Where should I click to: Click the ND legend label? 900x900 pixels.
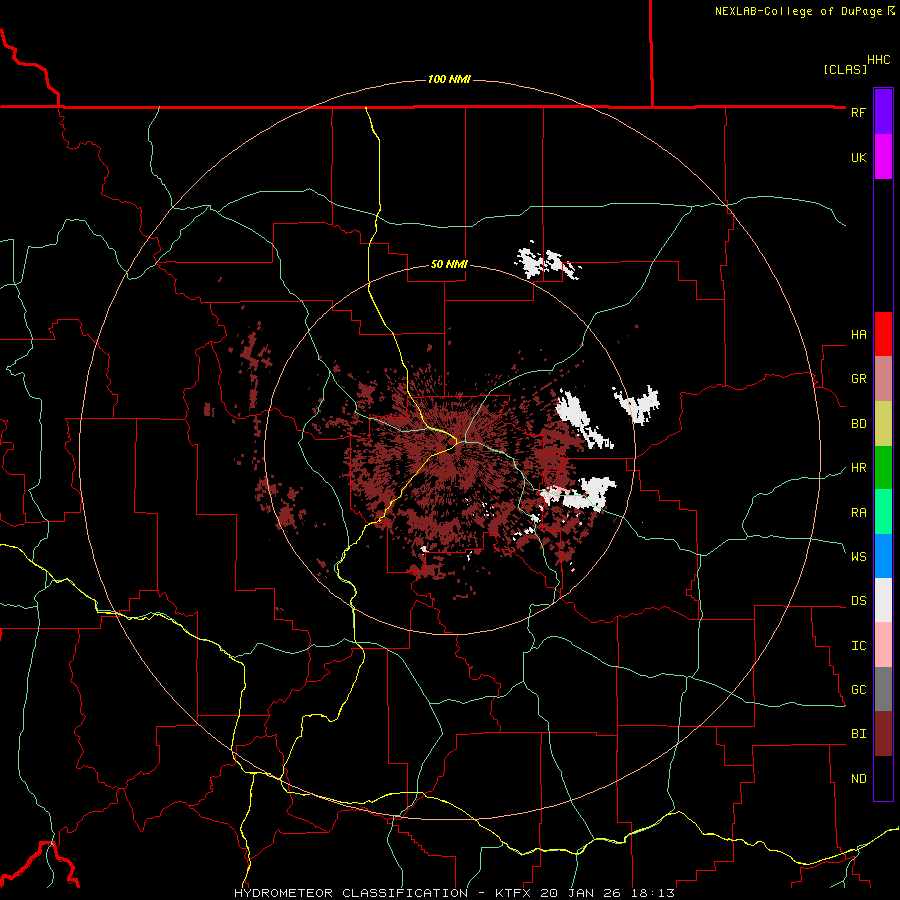pyautogui.click(x=858, y=779)
